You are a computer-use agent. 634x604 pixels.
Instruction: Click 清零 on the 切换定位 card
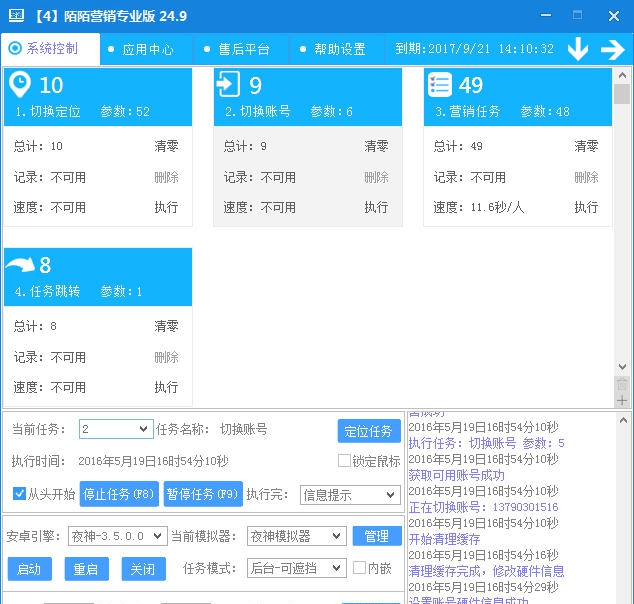(x=166, y=146)
